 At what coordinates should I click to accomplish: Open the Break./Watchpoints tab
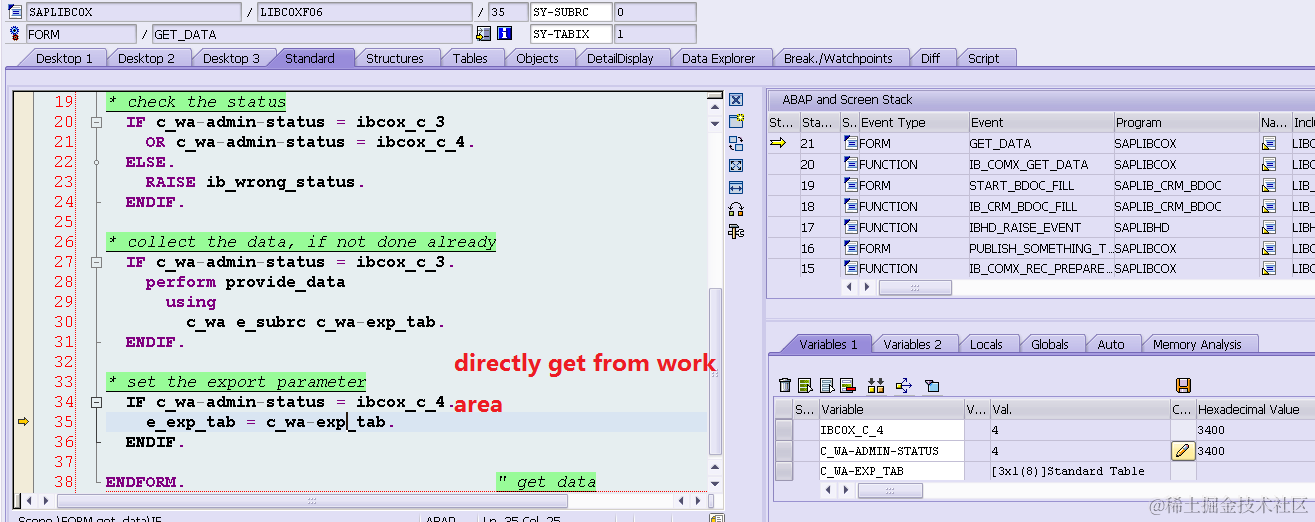tap(838, 58)
